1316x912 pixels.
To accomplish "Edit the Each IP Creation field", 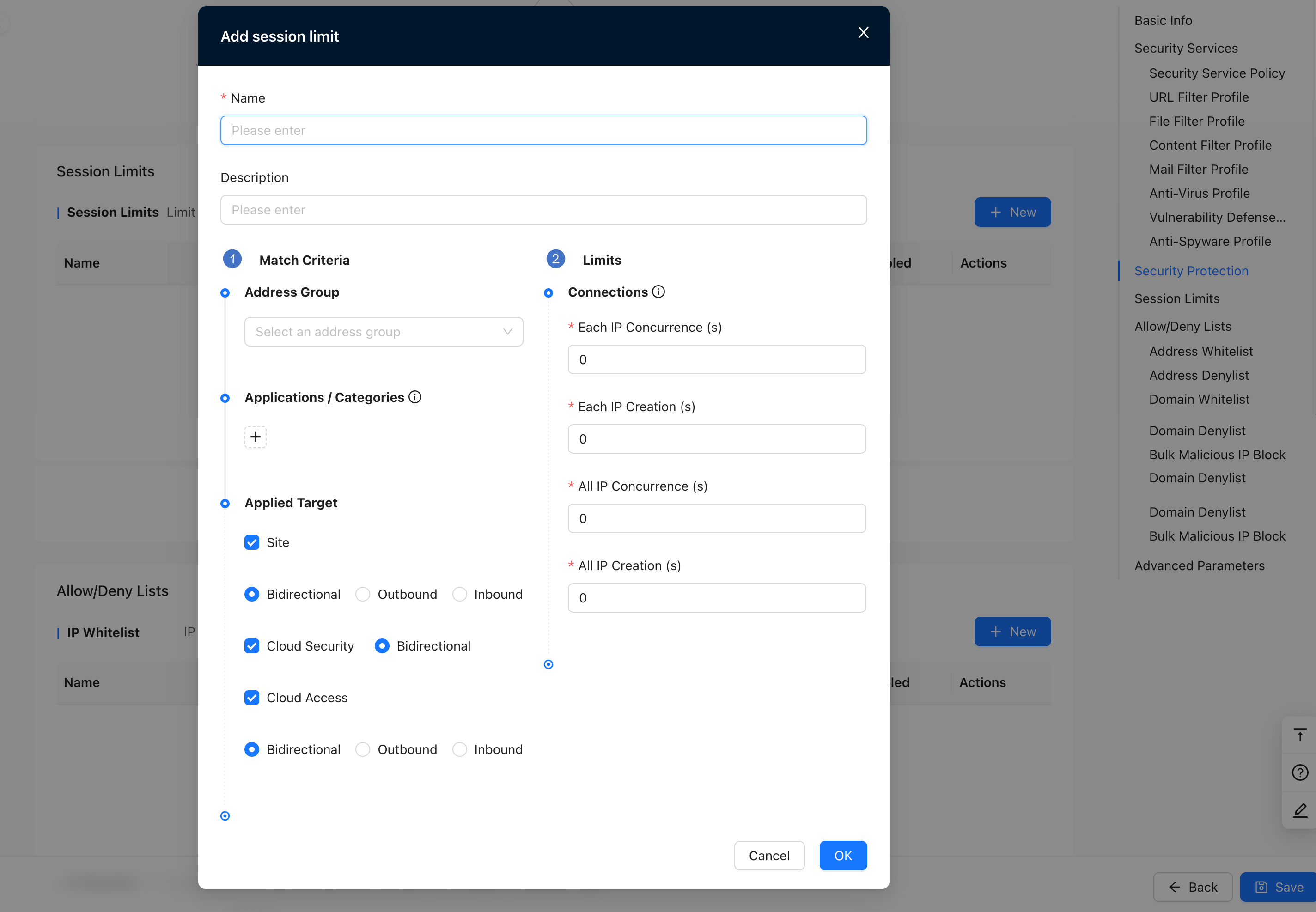I will coord(717,439).
